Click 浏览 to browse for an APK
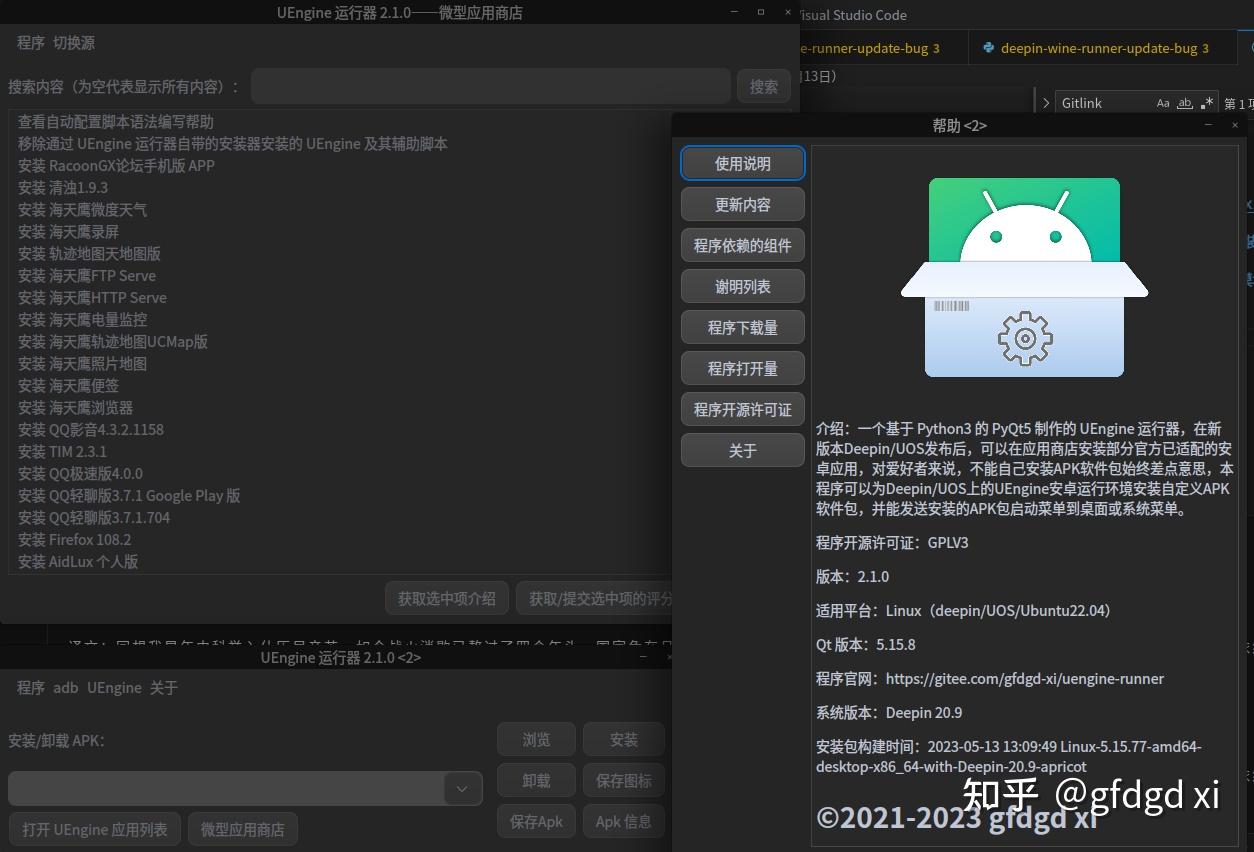The height and width of the screenshot is (852, 1254). tap(536, 739)
